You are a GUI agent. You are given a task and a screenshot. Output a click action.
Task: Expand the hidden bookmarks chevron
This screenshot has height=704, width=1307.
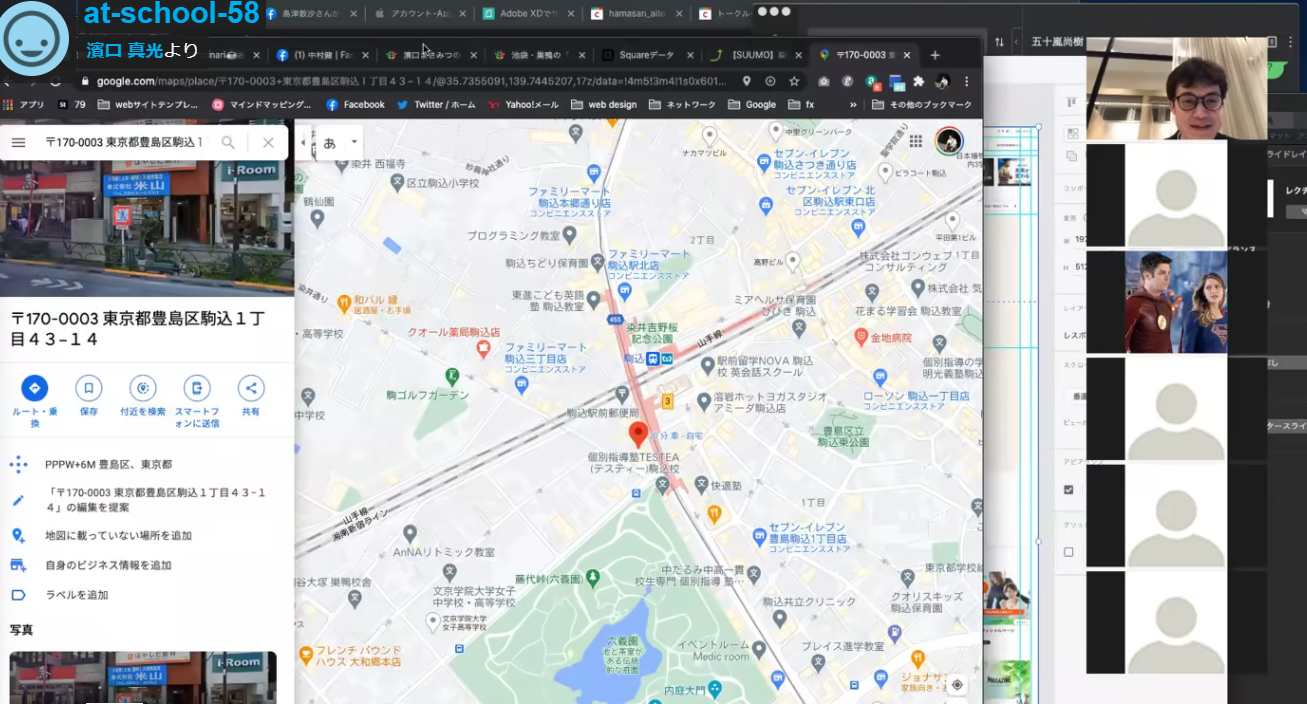coord(853,104)
